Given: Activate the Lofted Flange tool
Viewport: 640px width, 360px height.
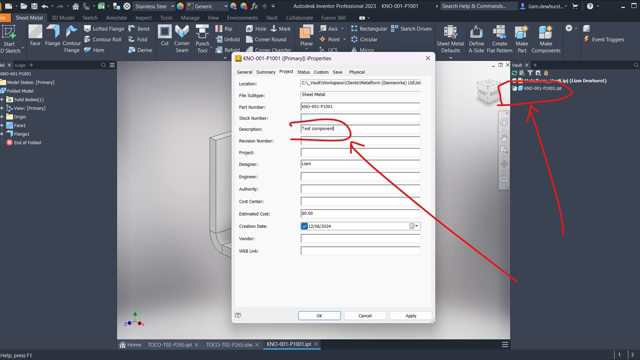Looking at the screenshot, I should click(x=104, y=29).
